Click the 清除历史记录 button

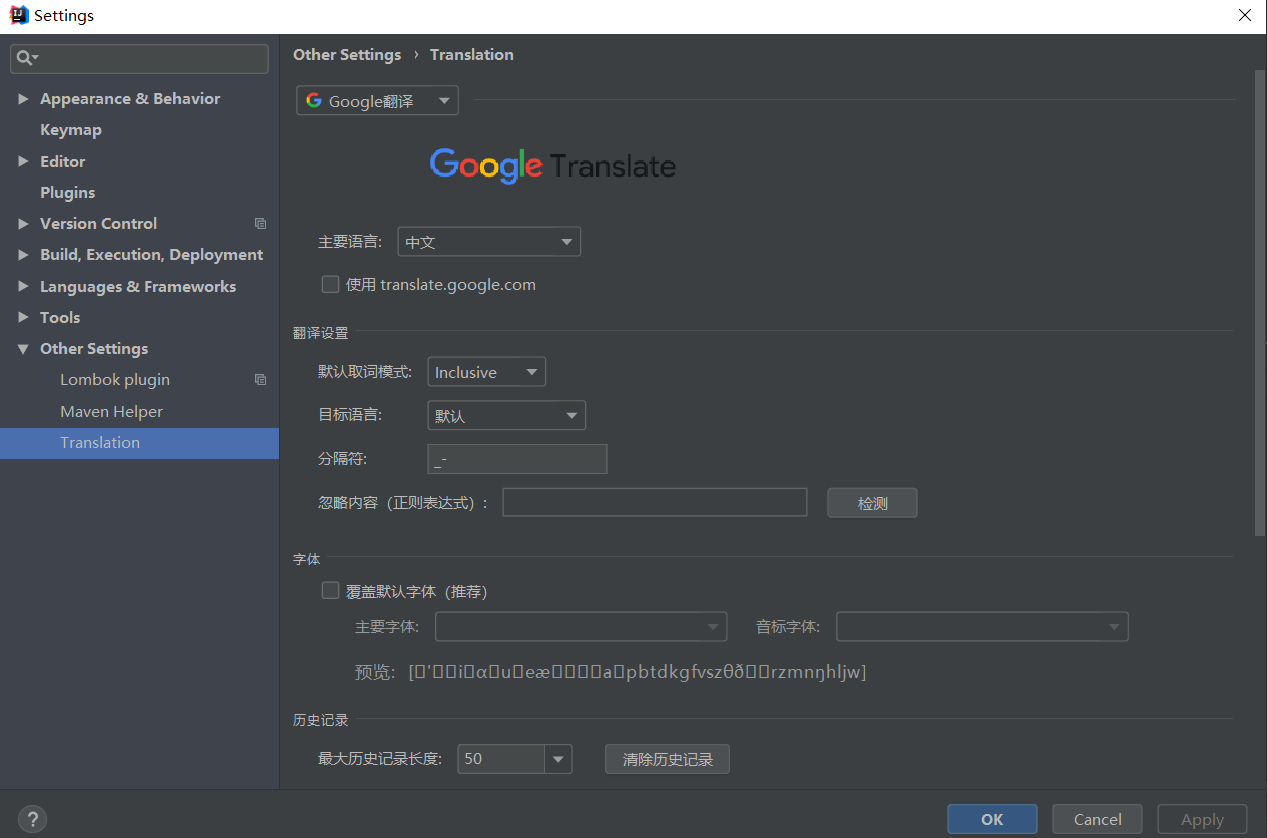point(667,759)
